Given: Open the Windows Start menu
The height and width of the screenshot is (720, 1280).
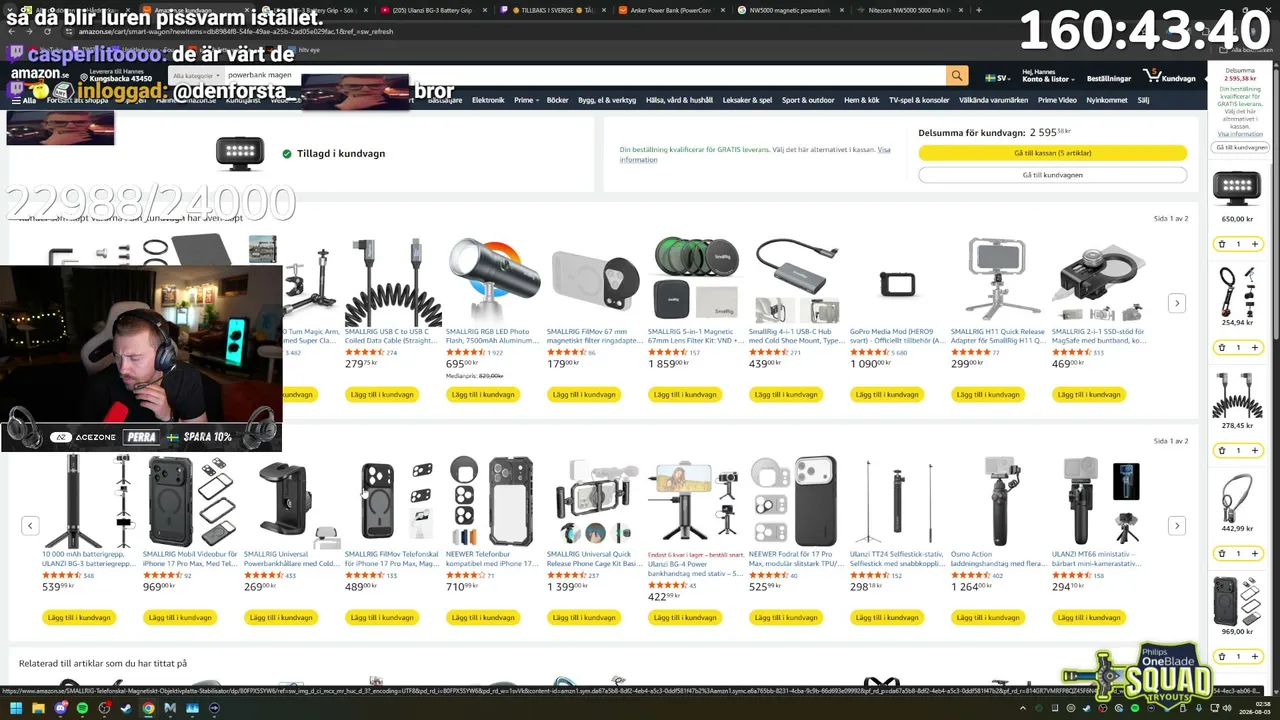Looking at the screenshot, I should [15, 708].
